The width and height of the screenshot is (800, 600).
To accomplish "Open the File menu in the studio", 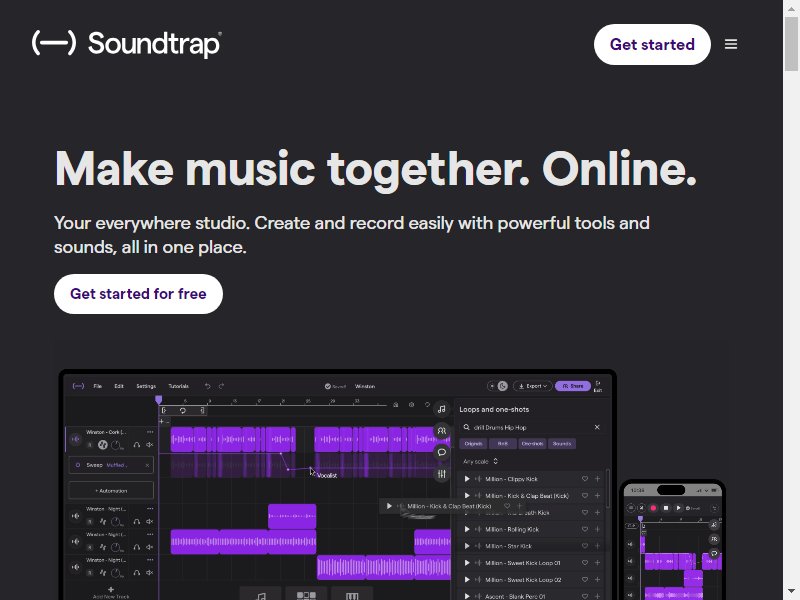I will tap(97, 386).
